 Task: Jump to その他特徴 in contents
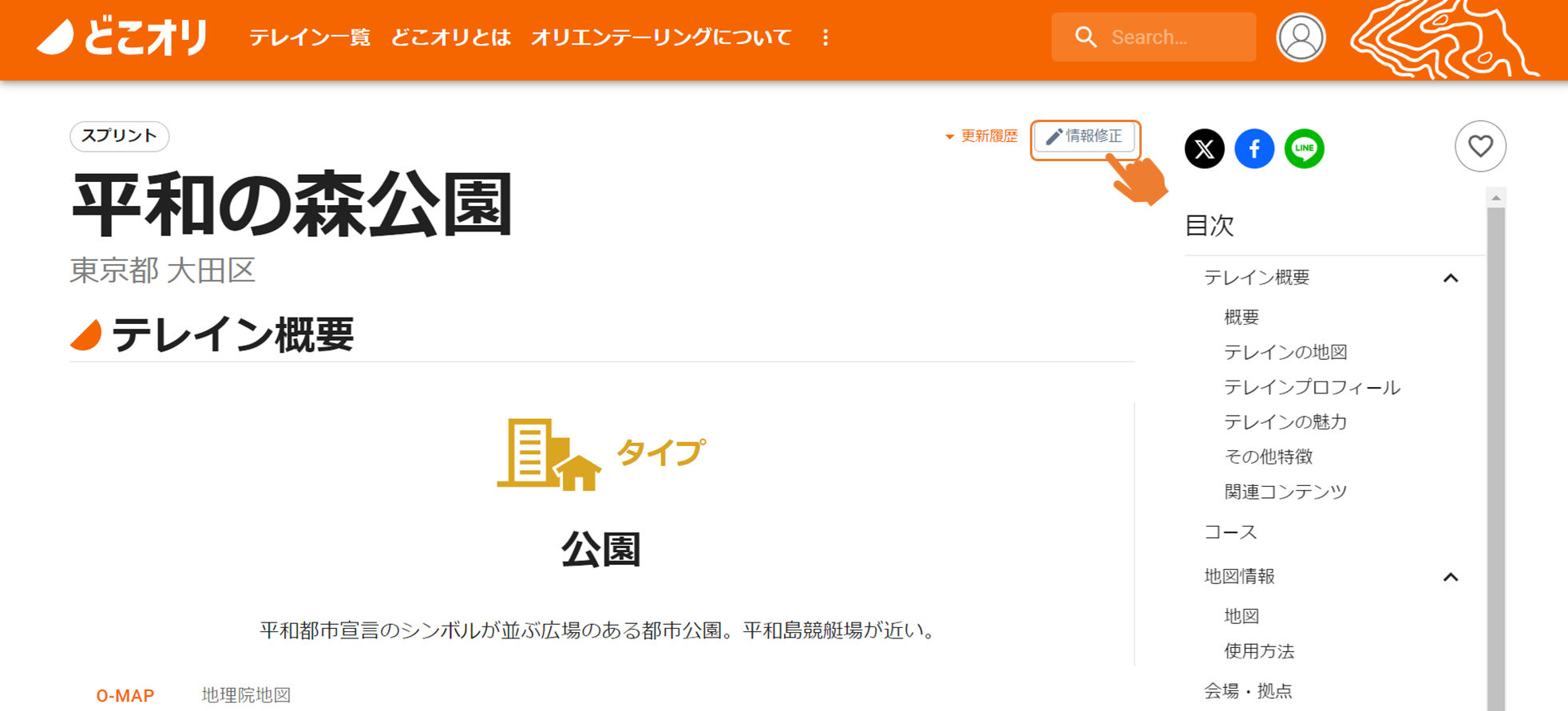point(1268,456)
